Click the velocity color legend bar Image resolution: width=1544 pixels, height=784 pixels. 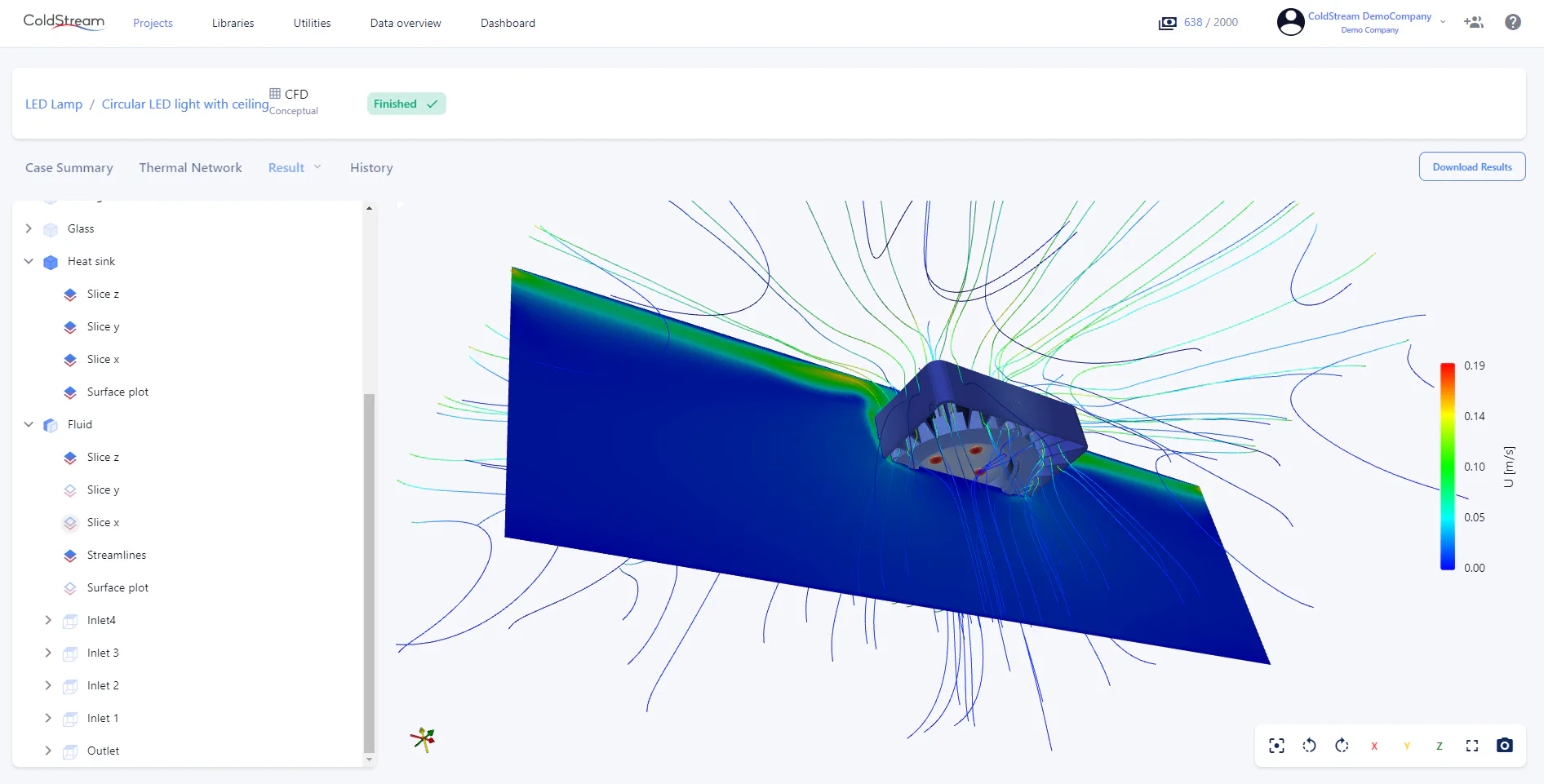coord(1448,467)
